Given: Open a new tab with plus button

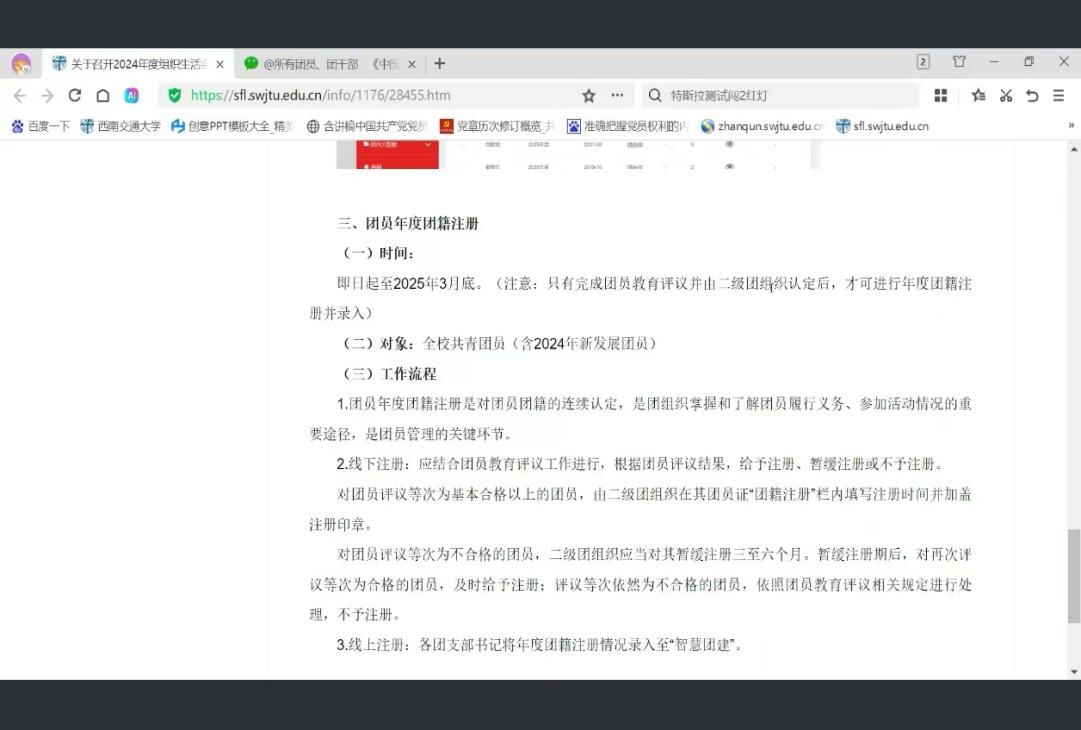Looking at the screenshot, I should tap(439, 64).
